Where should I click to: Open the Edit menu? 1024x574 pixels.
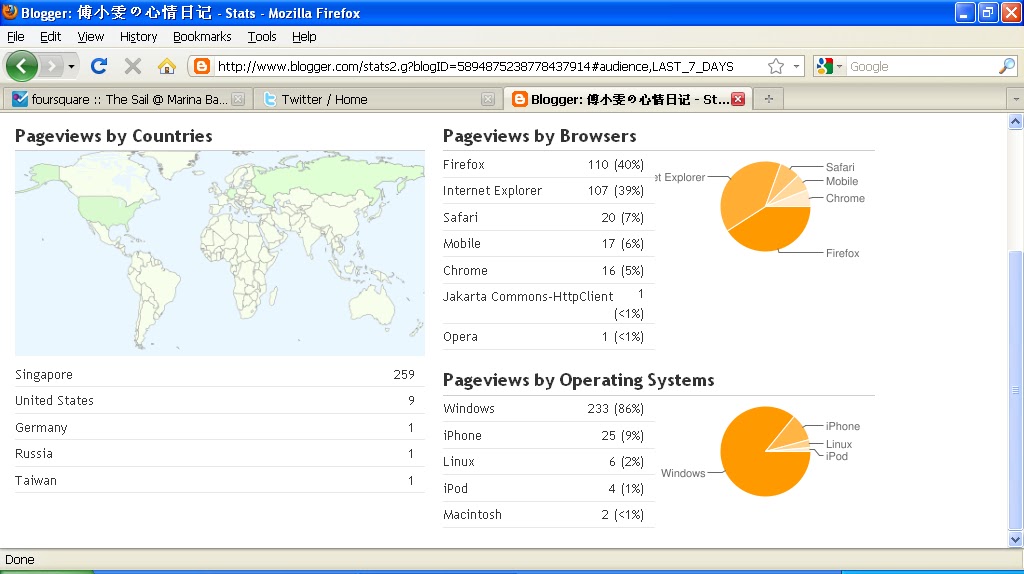(50, 37)
